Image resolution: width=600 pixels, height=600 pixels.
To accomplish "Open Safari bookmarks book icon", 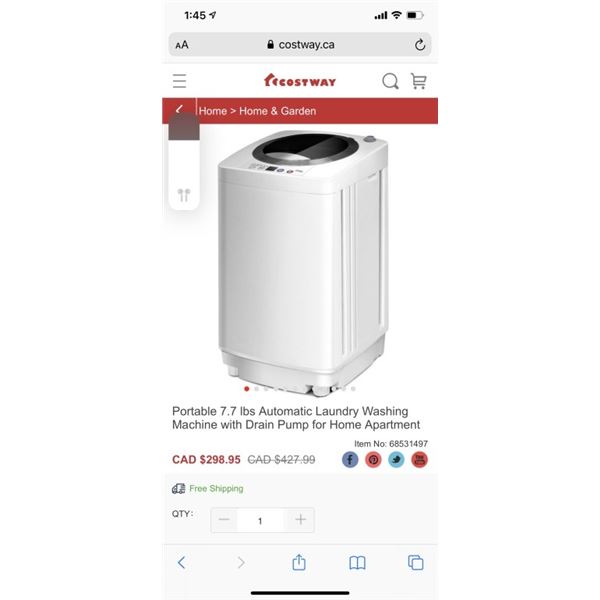I will pyautogui.click(x=357, y=563).
